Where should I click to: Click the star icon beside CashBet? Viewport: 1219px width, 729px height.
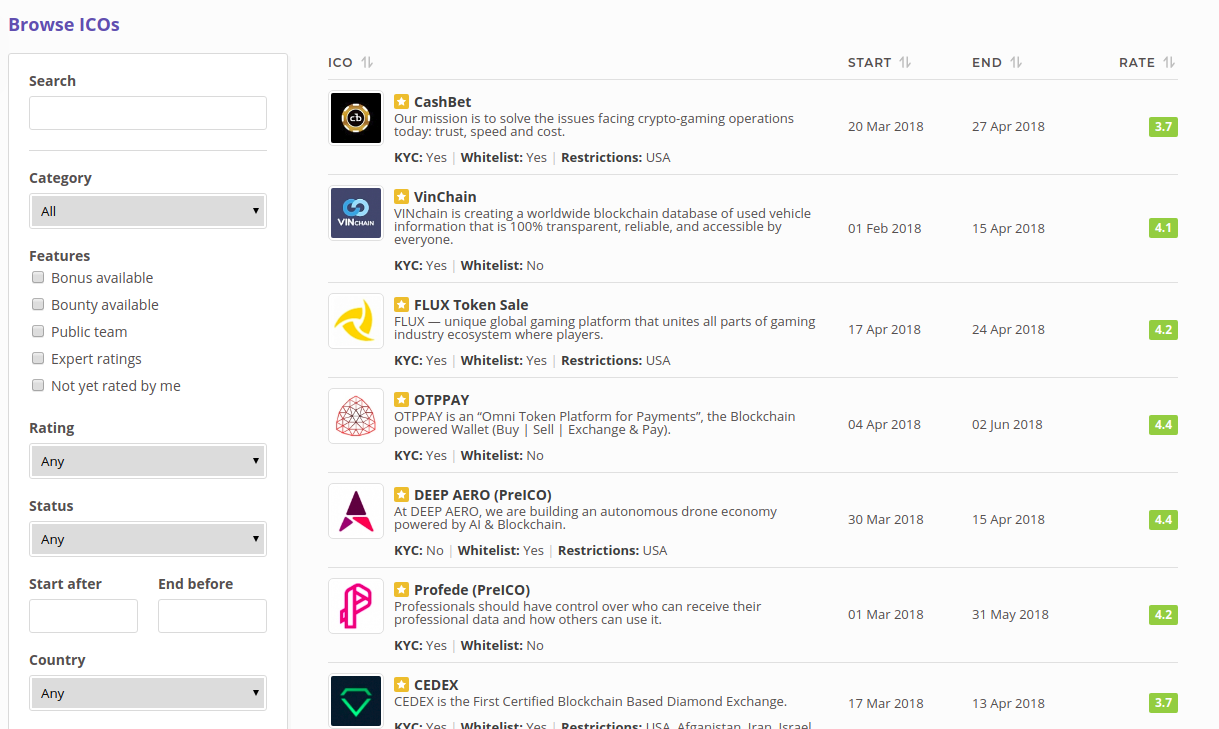point(401,102)
